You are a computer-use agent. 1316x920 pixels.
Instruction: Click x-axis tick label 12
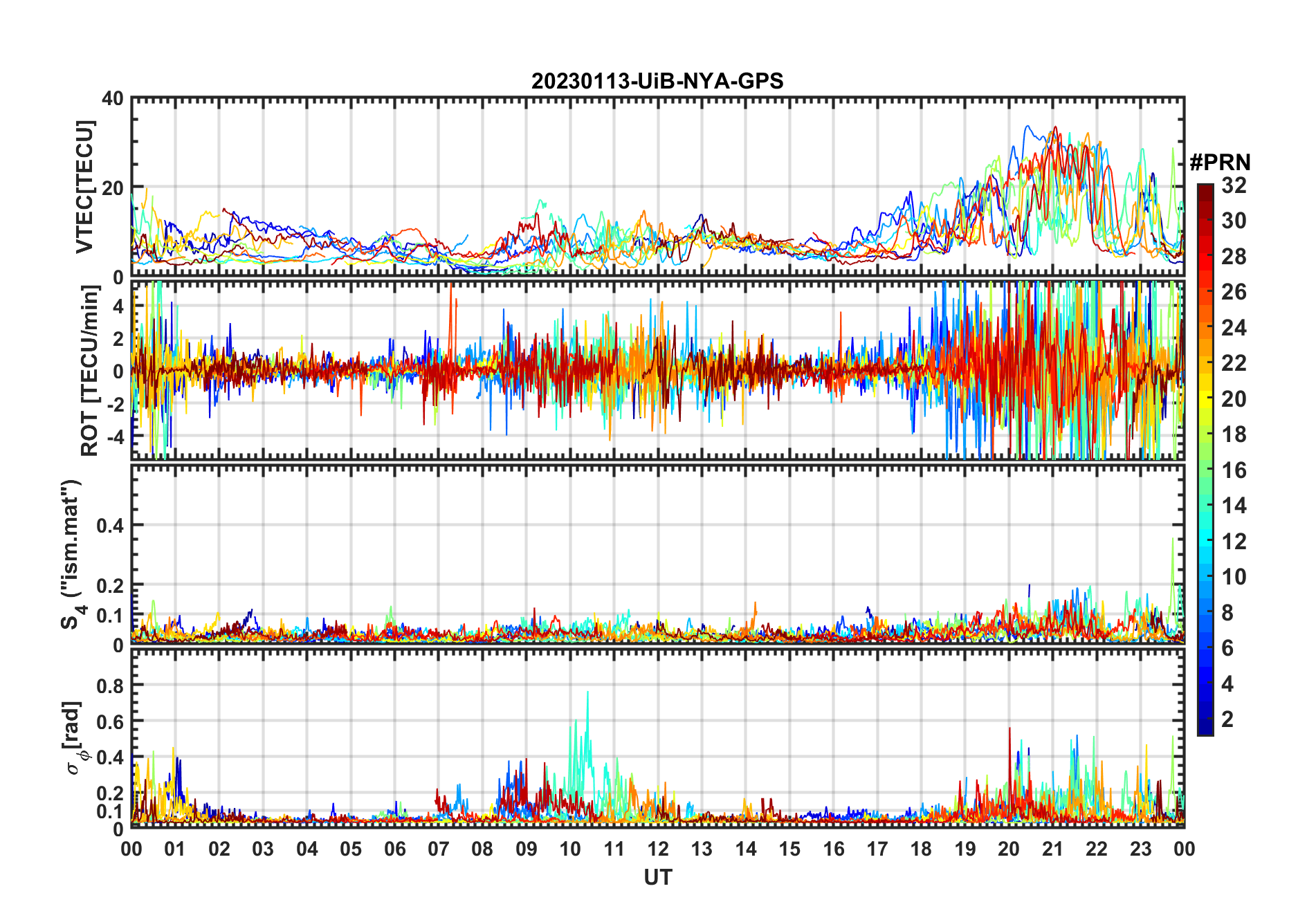658,849
